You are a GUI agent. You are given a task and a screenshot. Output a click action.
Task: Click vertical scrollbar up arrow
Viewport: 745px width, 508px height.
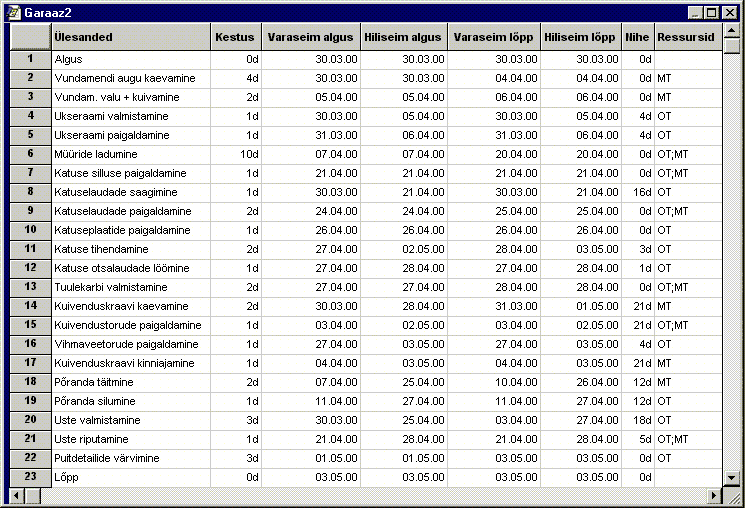click(x=732, y=31)
